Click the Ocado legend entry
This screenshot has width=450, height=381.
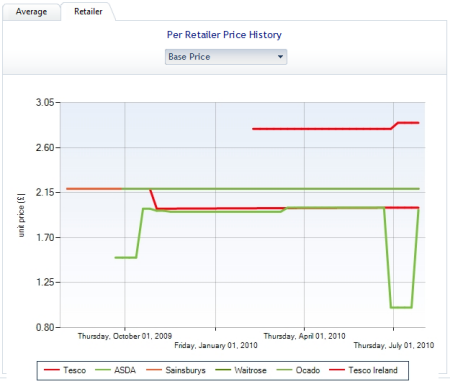298,370
